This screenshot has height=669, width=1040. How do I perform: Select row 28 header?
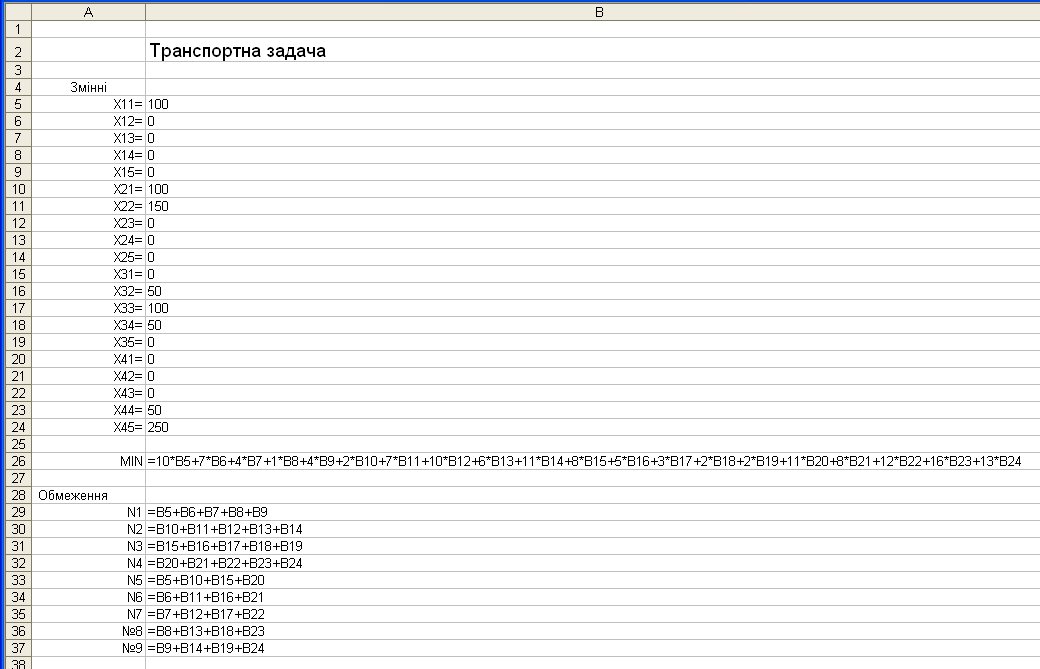pos(19,495)
